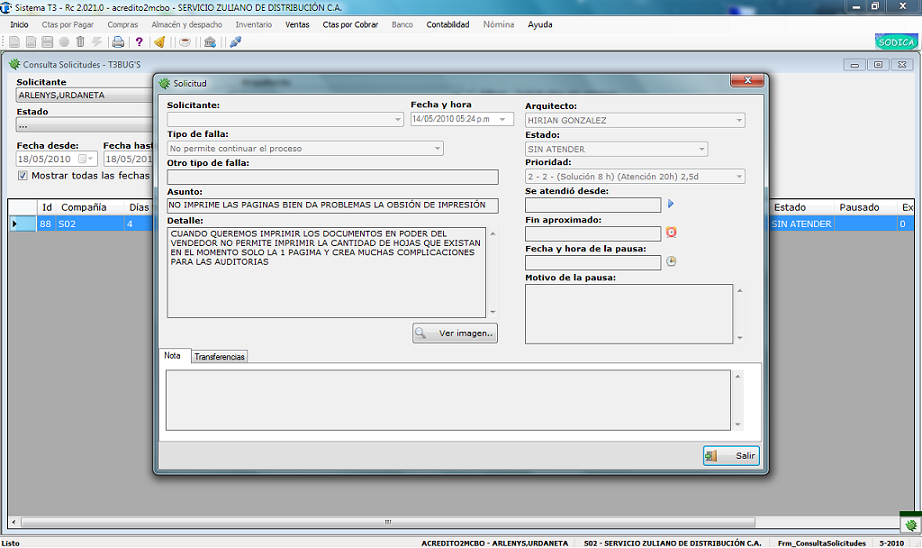Screen dimensions: 922x548
Task: Click the gray circle toolbar icon
Action: point(64,42)
